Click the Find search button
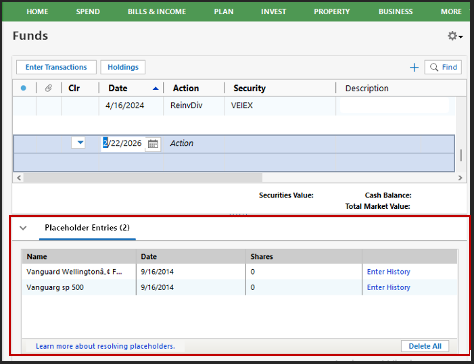Image resolution: width=474 pixels, height=364 pixels. pos(443,67)
